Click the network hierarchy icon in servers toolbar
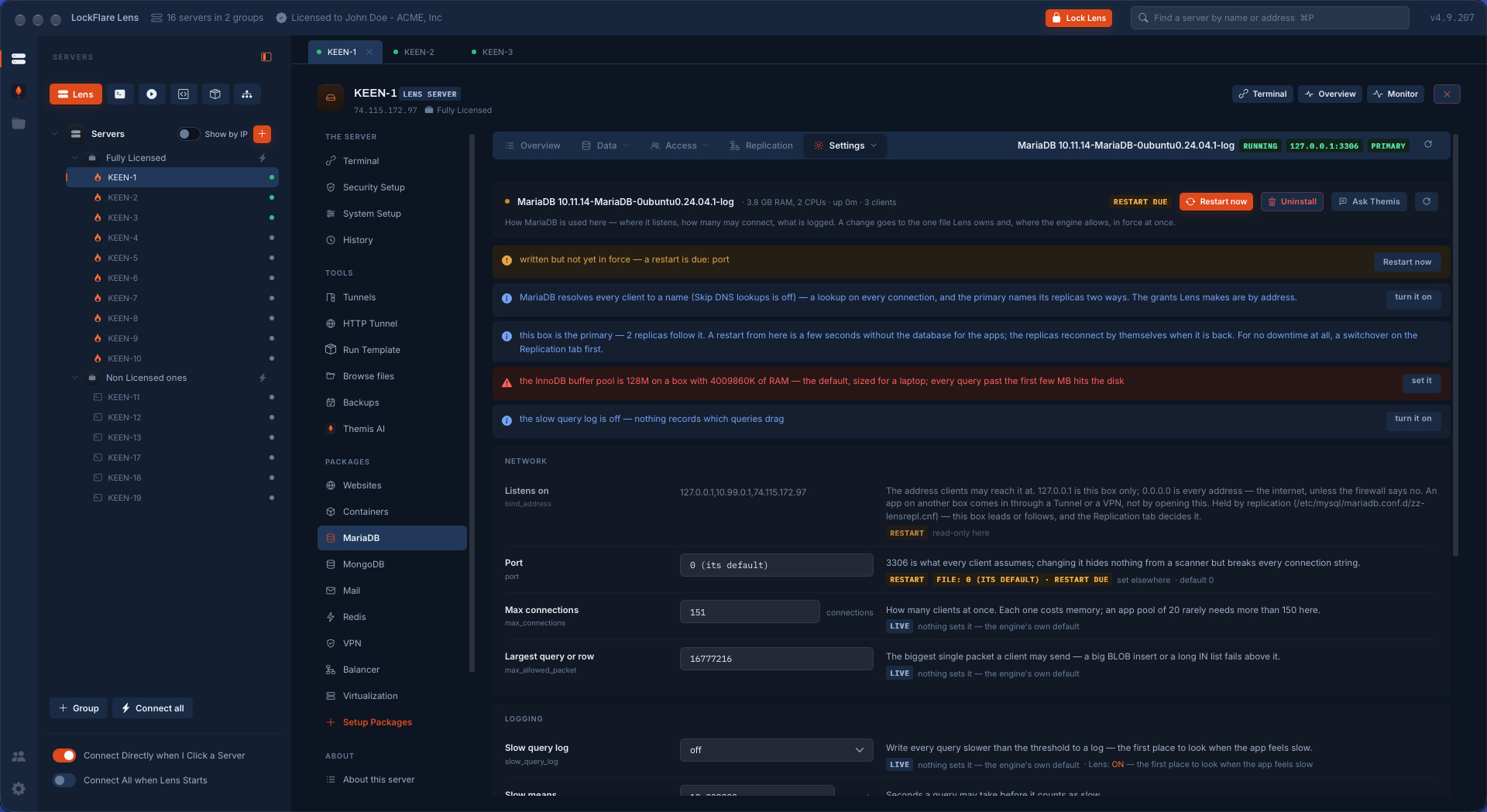The height and width of the screenshot is (812, 1487). [x=247, y=94]
